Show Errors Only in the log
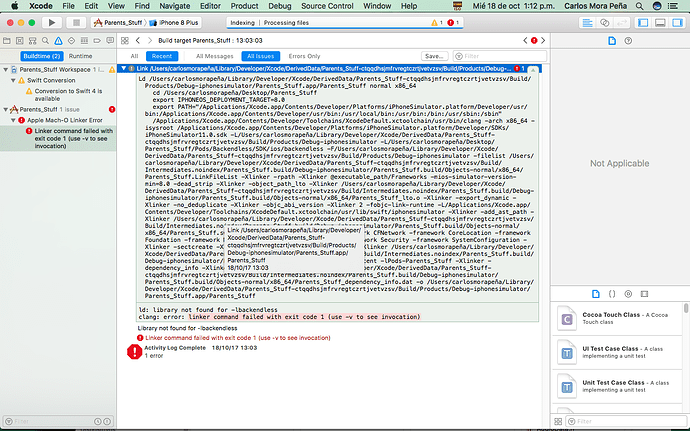This screenshot has height=431, width=690. coord(305,56)
